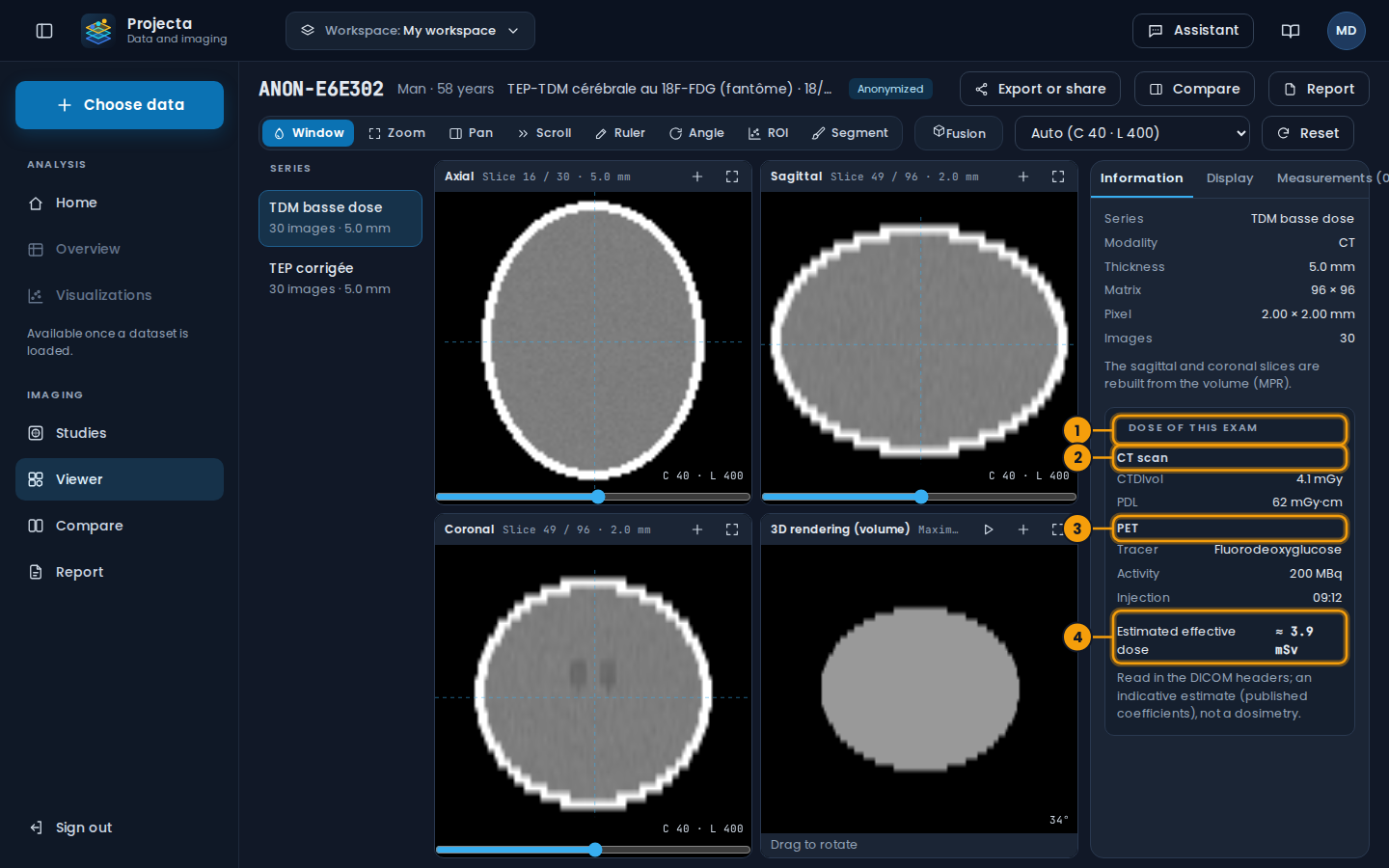
Task: Play the 3D rendering rotation
Action: 989,529
